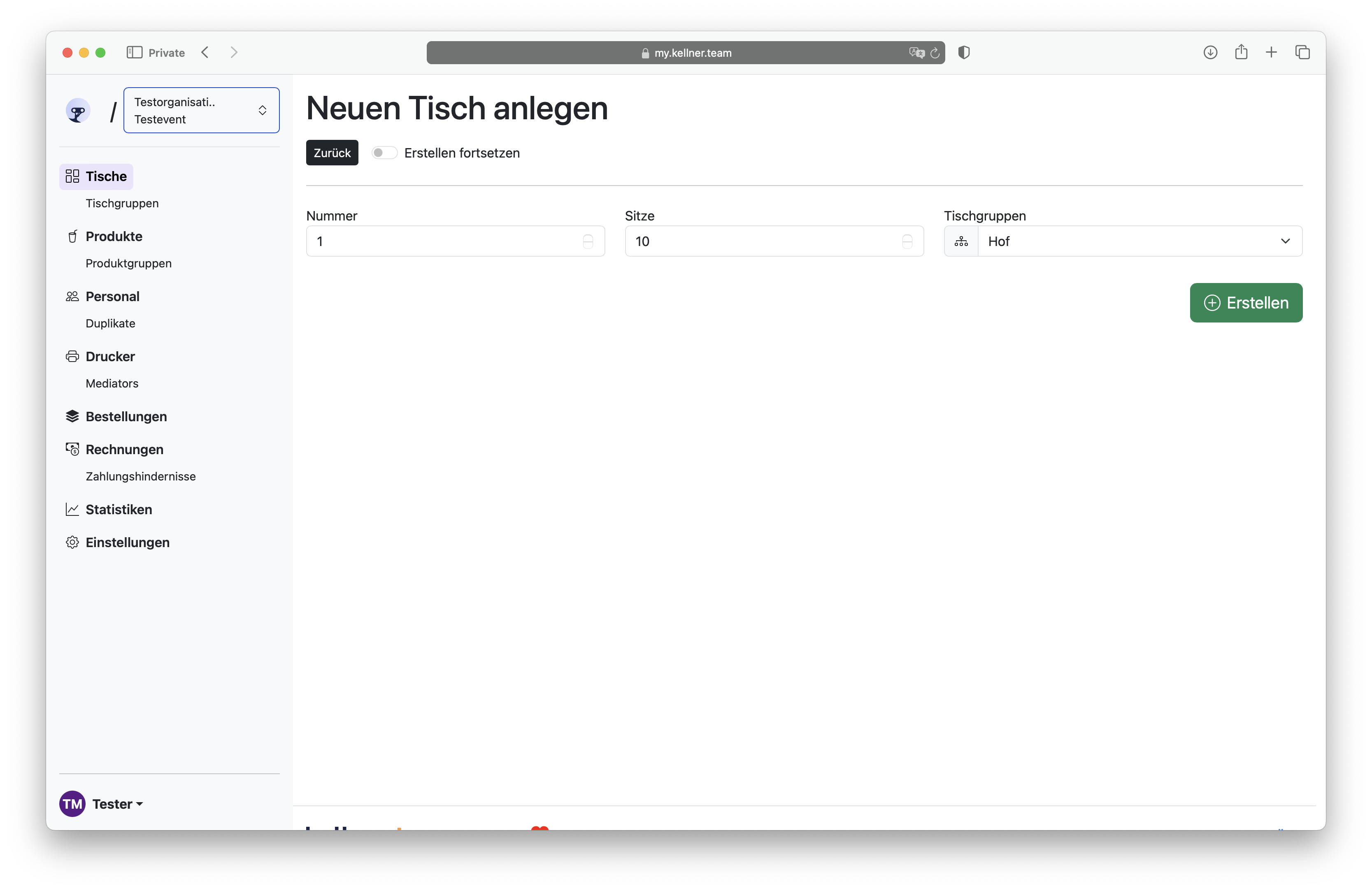Image resolution: width=1372 pixels, height=891 pixels.
Task: Click the Private browsing label
Action: click(167, 52)
